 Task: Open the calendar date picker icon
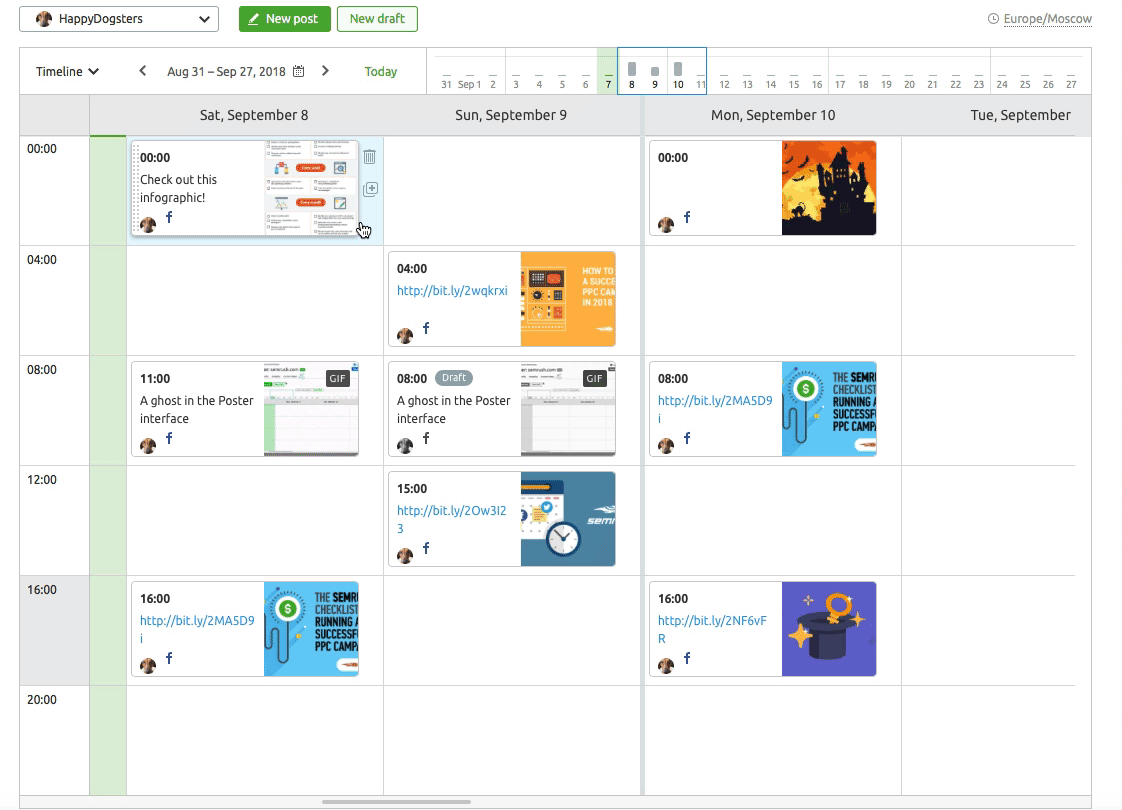pyautogui.click(x=298, y=72)
